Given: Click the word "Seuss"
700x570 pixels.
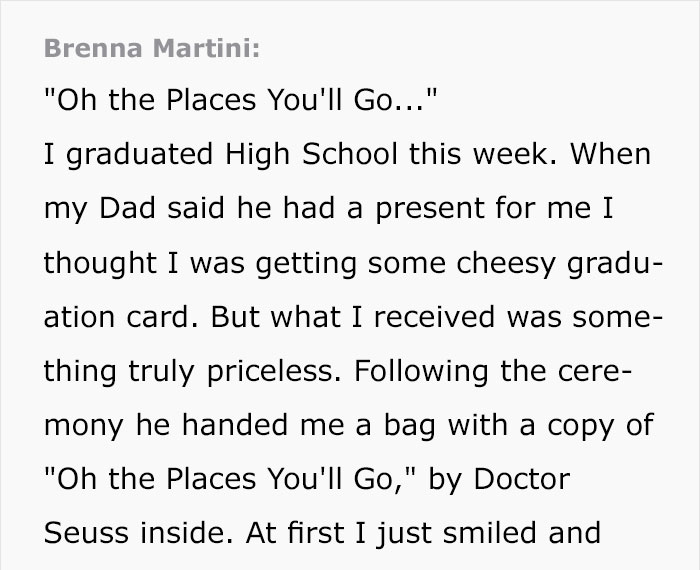Looking at the screenshot, I should coord(81,534).
